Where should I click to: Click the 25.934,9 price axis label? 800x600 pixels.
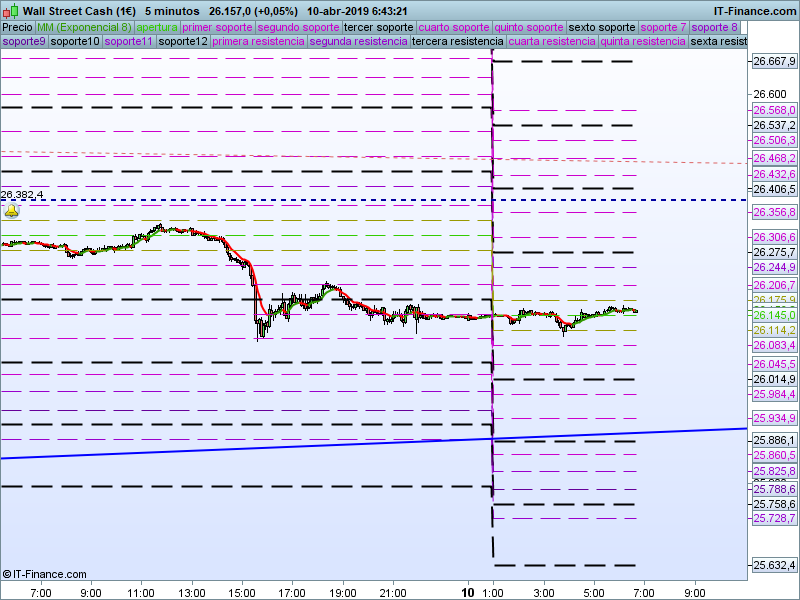pos(774,418)
